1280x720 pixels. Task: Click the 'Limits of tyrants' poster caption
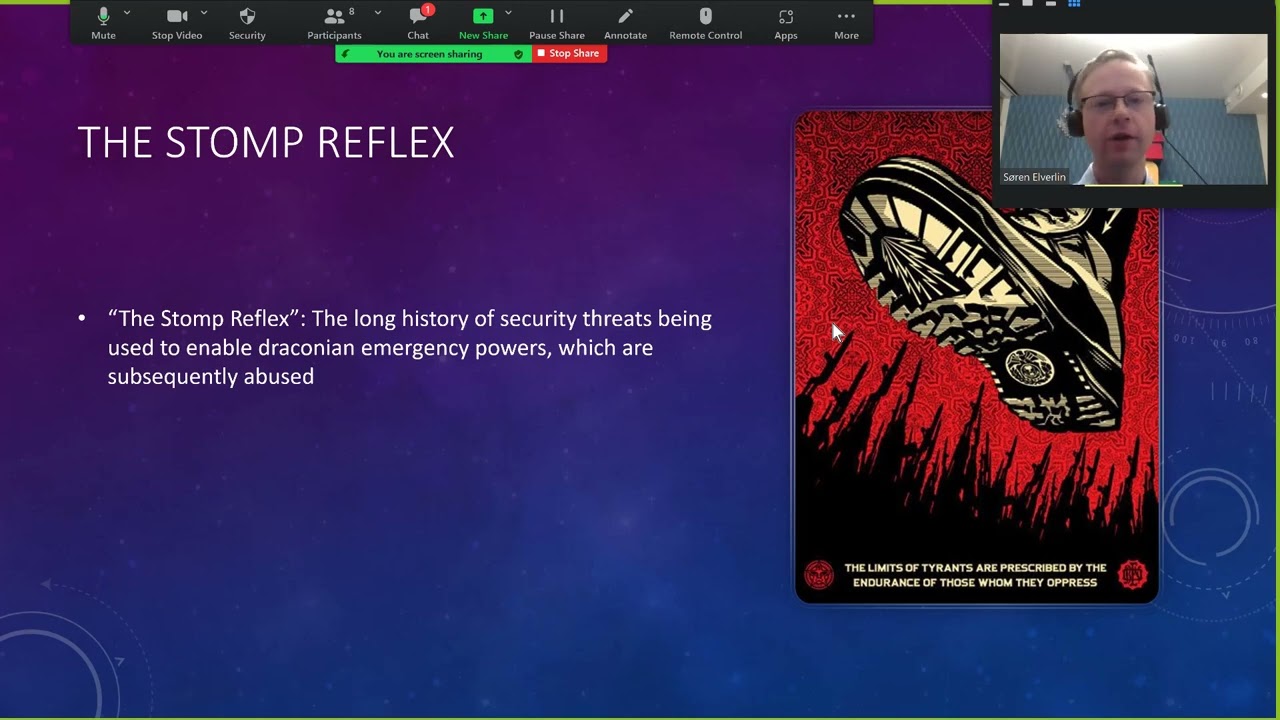tap(975, 575)
